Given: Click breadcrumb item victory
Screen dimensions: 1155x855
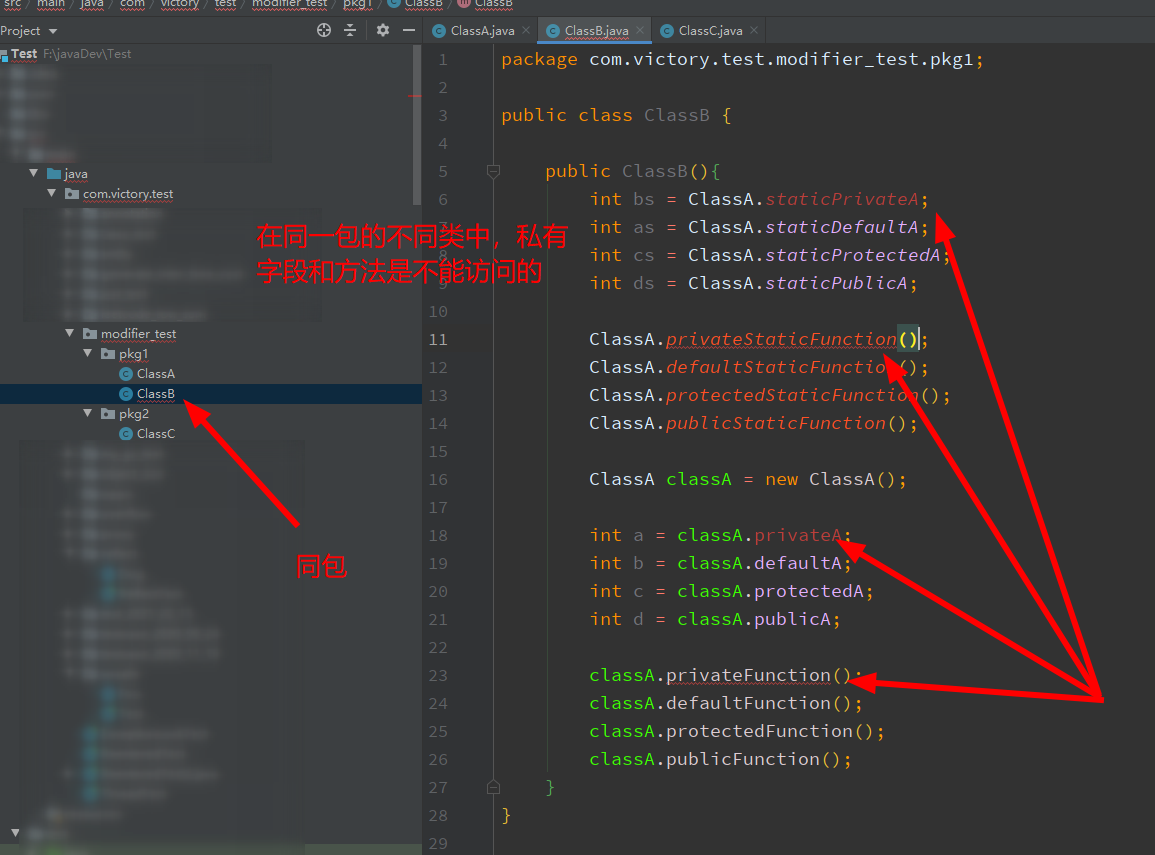Looking at the screenshot, I should (x=180, y=4).
